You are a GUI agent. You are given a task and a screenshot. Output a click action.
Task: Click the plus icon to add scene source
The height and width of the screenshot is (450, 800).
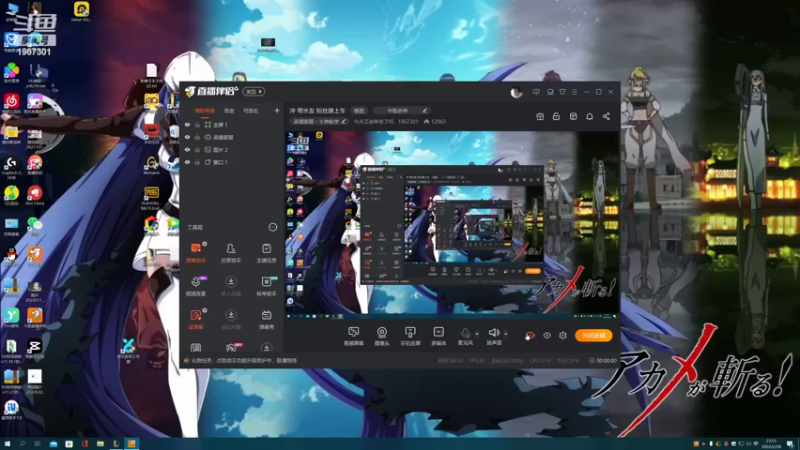click(277, 110)
